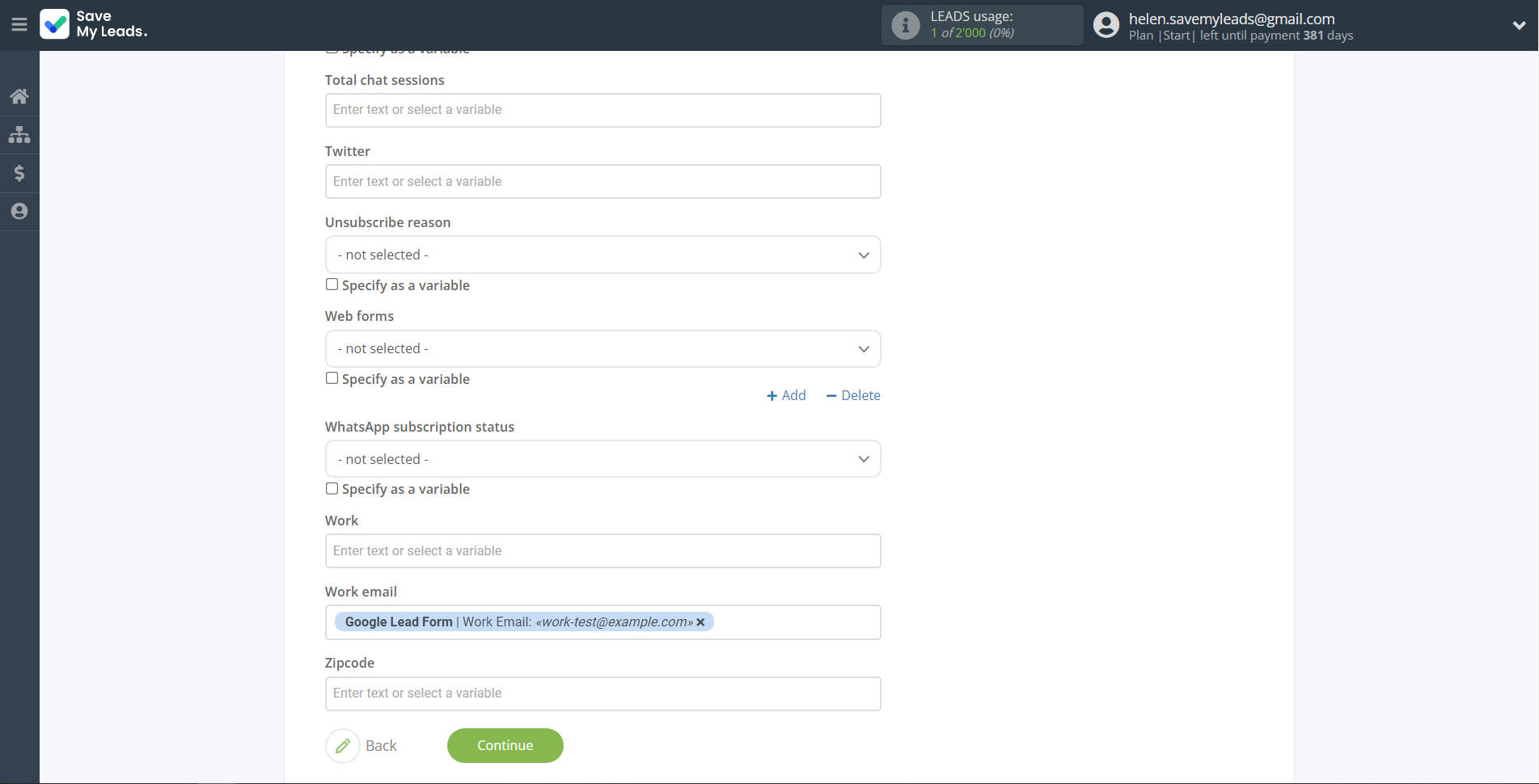Viewport: 1539px width, 784px height.
Task: Expand the account menu chevron
Action: (1519, 25)
